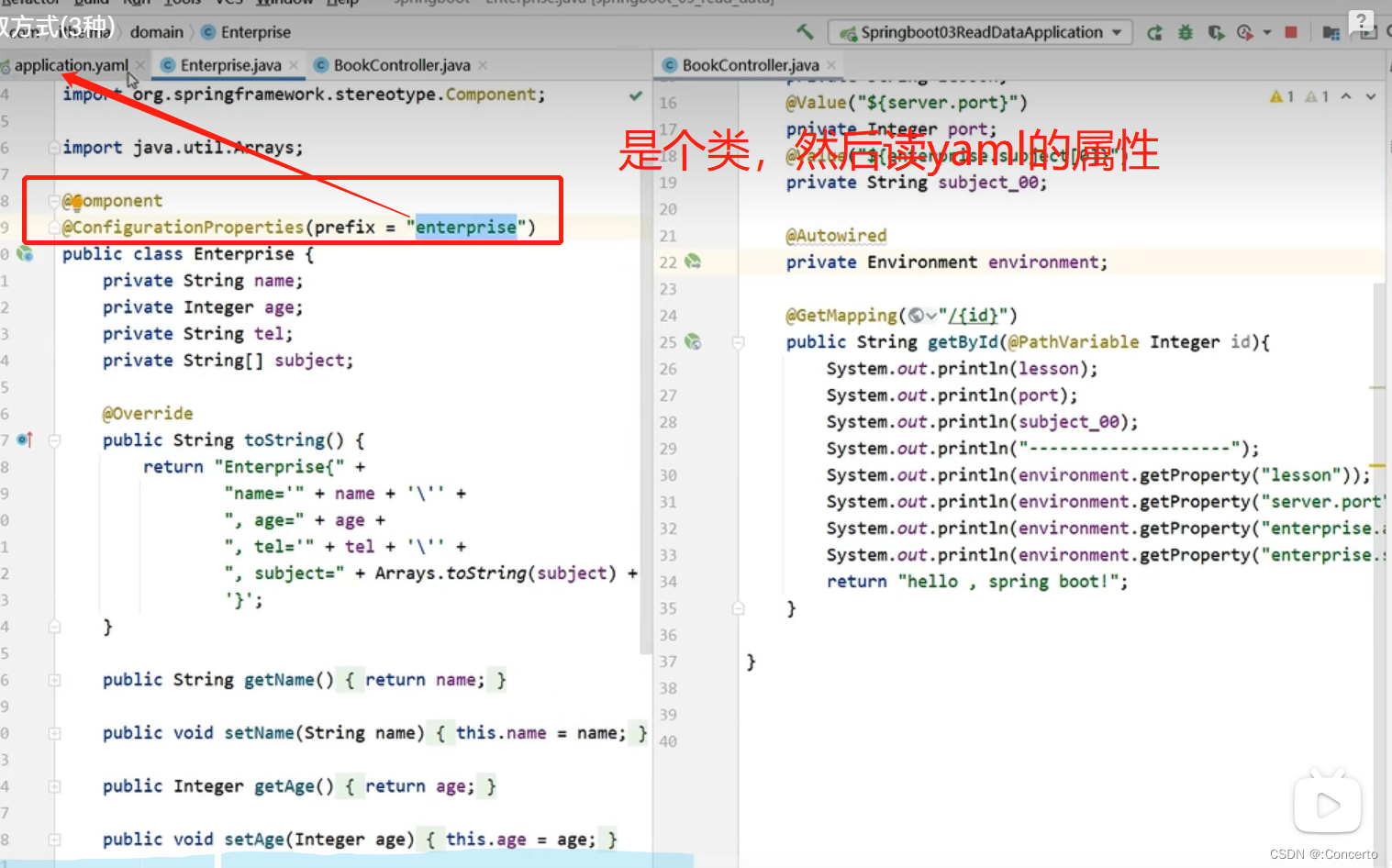Click the domain breadcrumb in the navigation bar
Screen dimensions: 1392x868
point(156,32)
